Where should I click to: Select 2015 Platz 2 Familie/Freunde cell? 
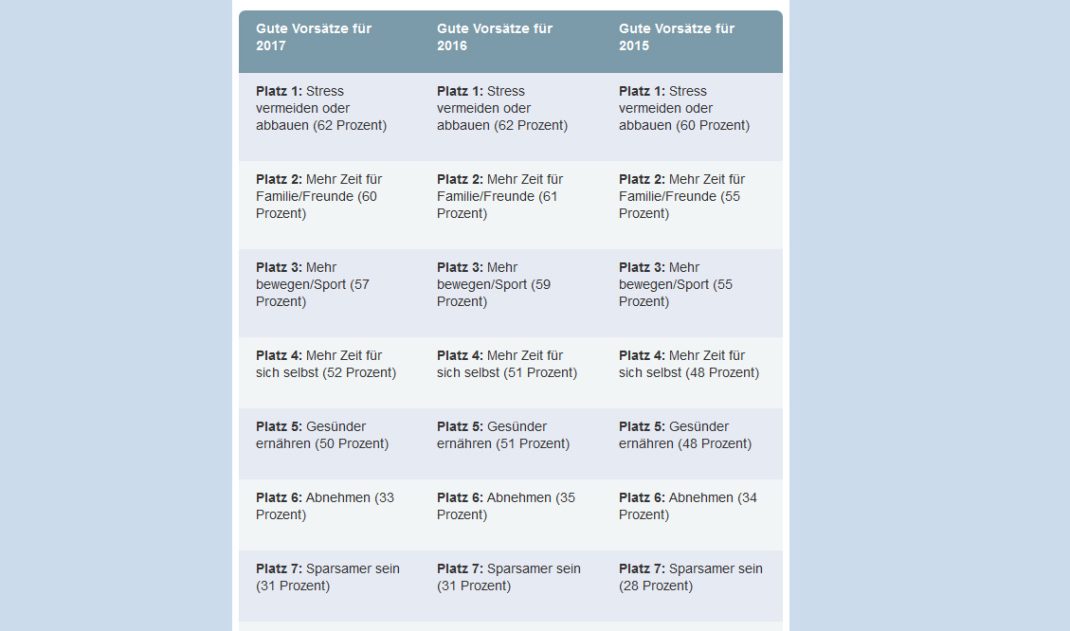(x=682, y=196)
